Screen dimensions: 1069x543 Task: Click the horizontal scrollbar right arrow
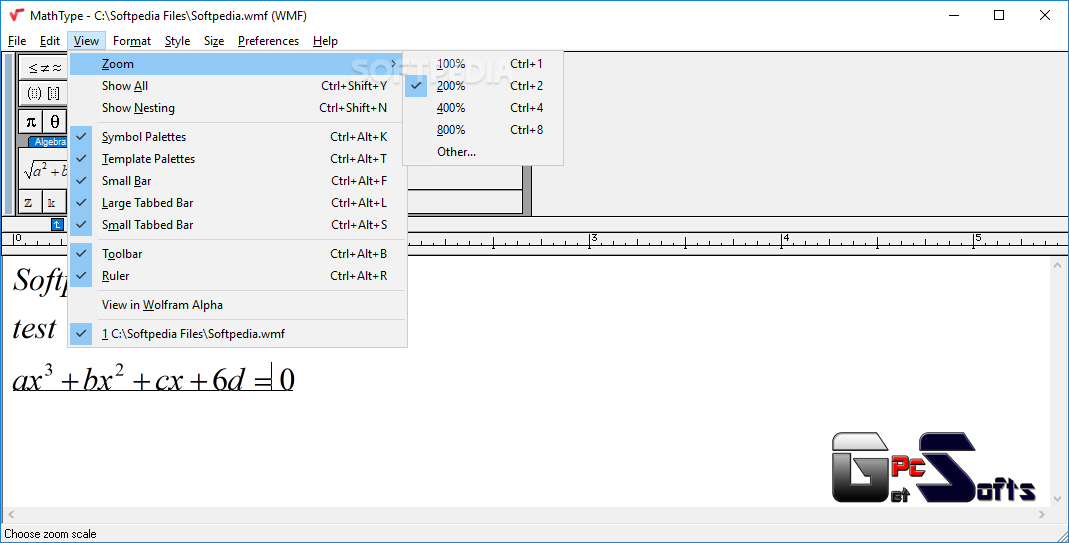coord(1042,515)
